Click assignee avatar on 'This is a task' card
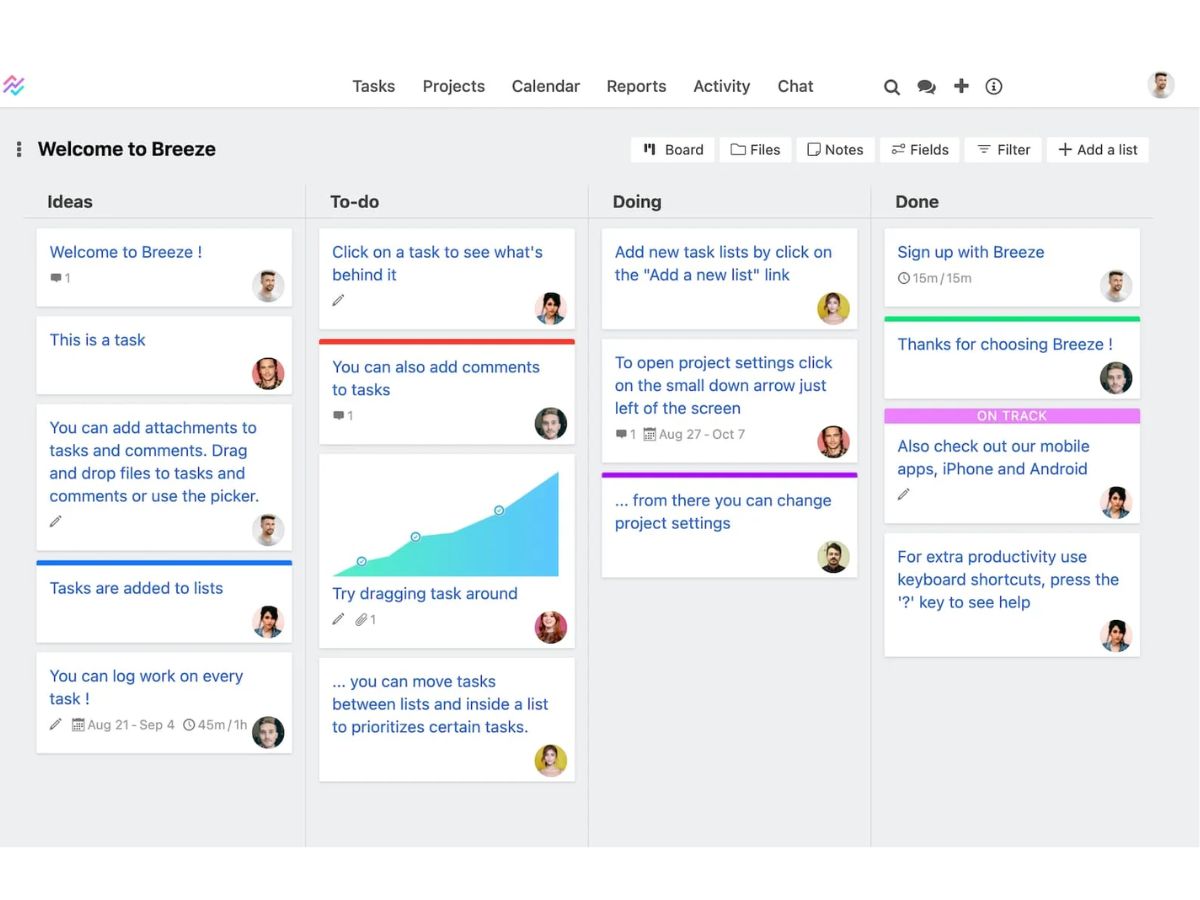The image size is (1200, 900). (x=268, y=374)
